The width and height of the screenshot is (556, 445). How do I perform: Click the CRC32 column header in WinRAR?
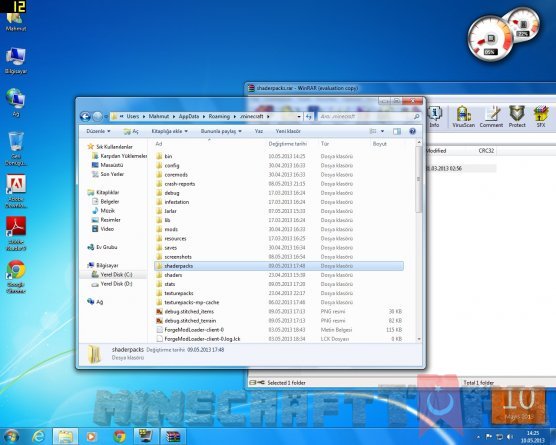[x=486, y=151]
